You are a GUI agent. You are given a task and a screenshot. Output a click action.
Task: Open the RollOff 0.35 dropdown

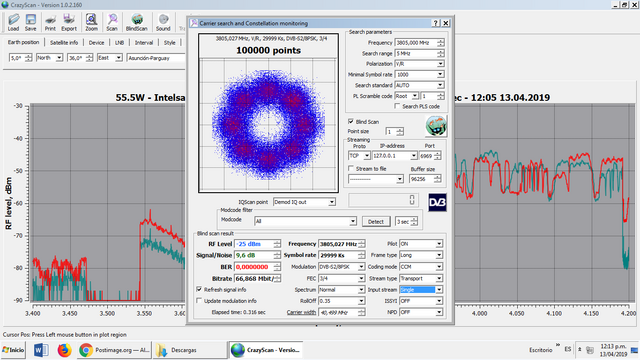pyautogui.click(x=361, y=301)
